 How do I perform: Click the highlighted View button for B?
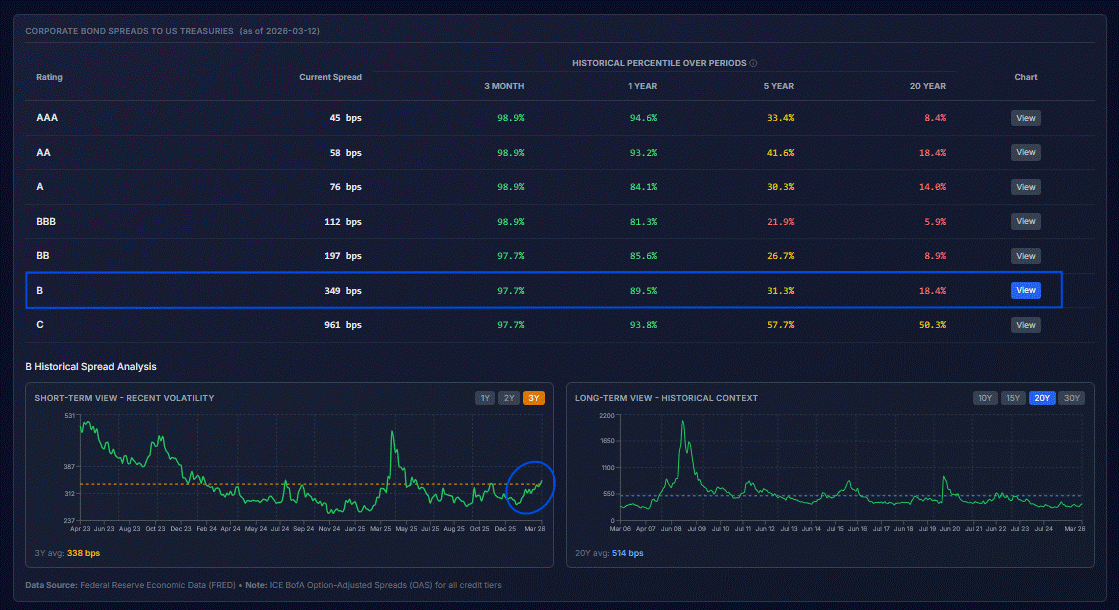click(1025, 290)
